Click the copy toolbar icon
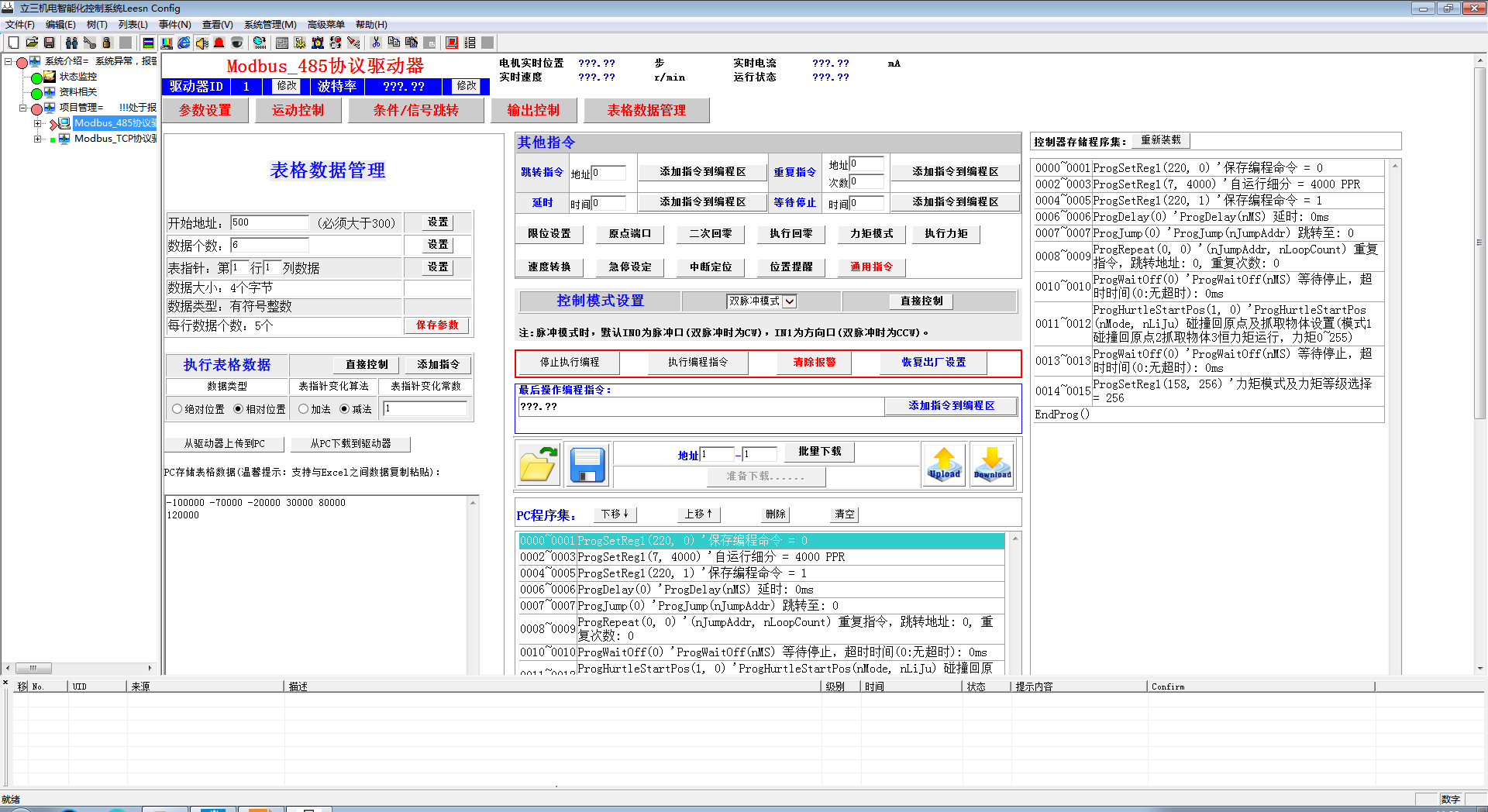 pyautogui.click(x=394, y=43)
